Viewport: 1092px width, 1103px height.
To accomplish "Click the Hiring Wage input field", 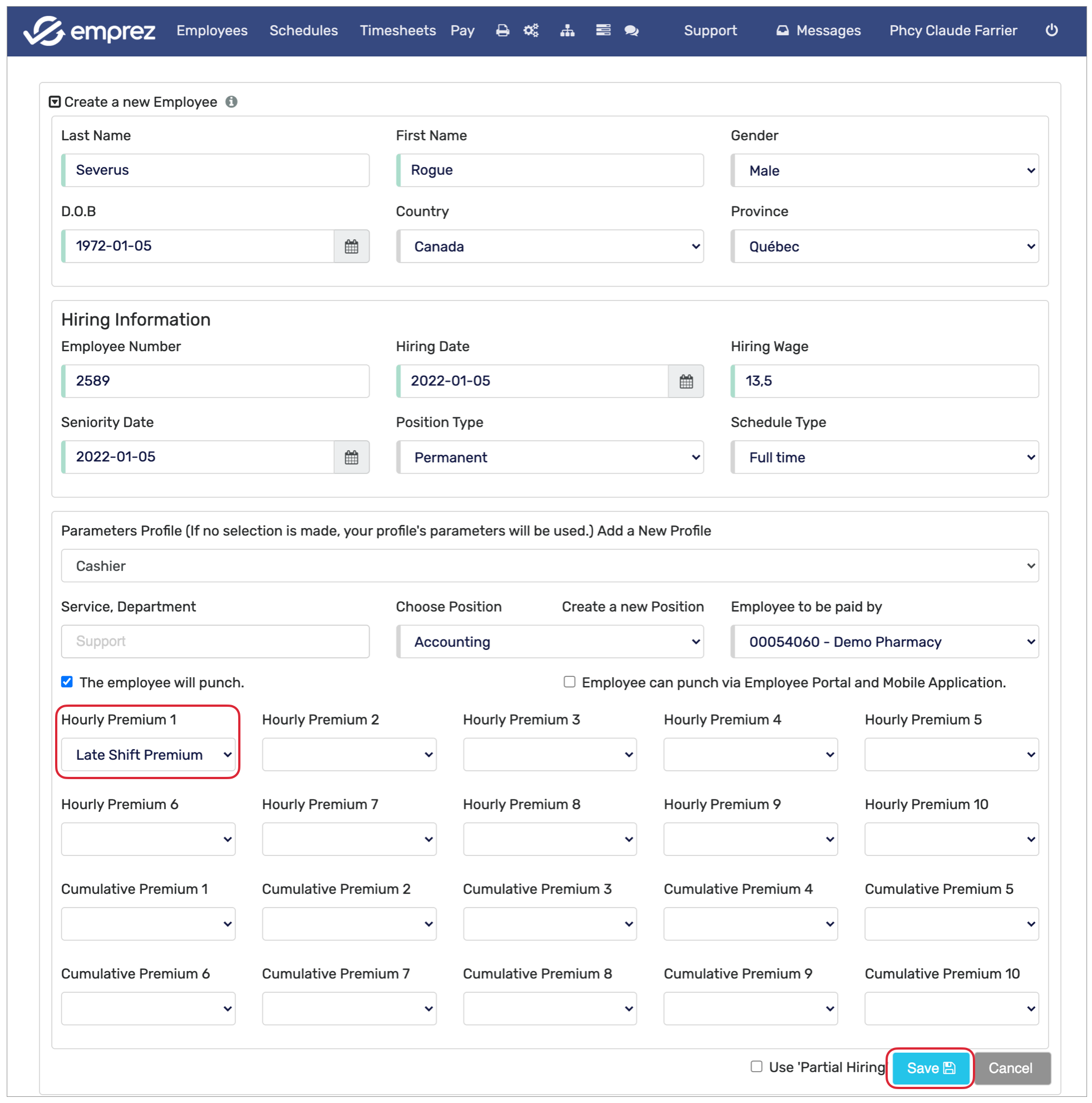I will click(x=884, y=381).
